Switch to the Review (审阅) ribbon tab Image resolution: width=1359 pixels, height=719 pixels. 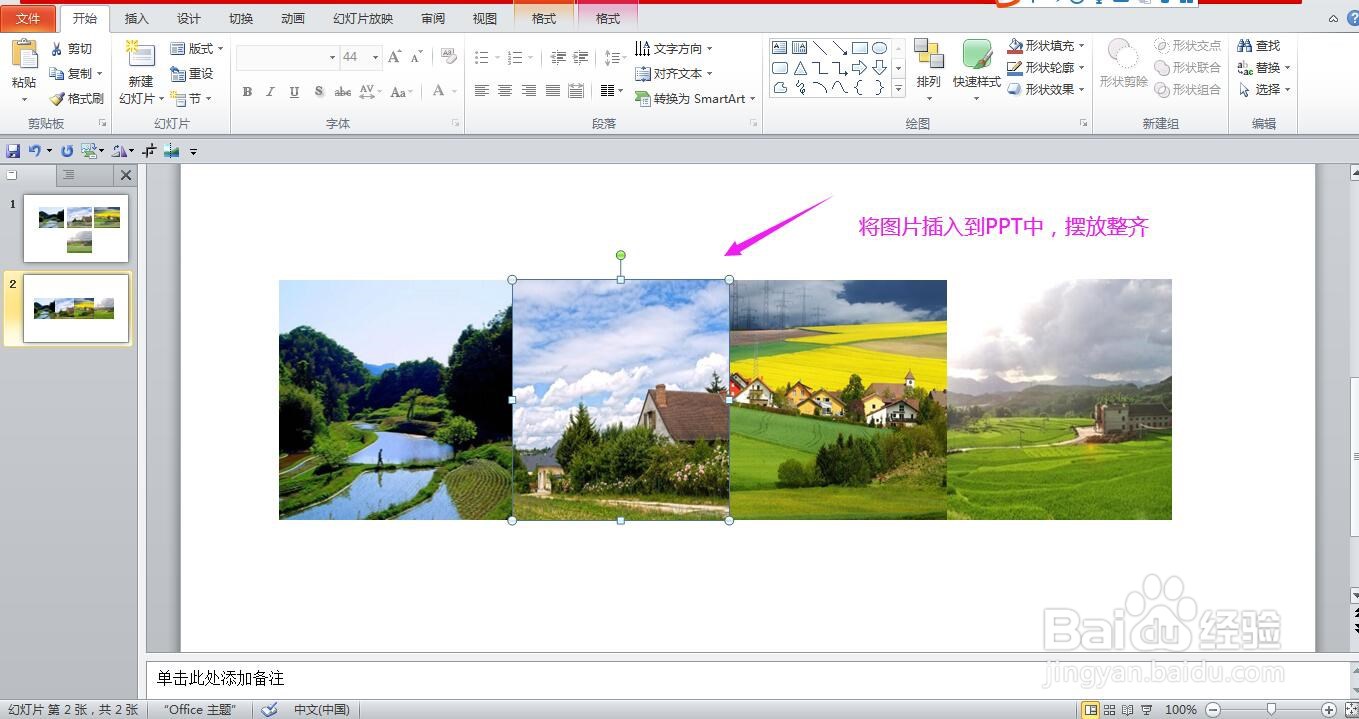tap(433, 19)
